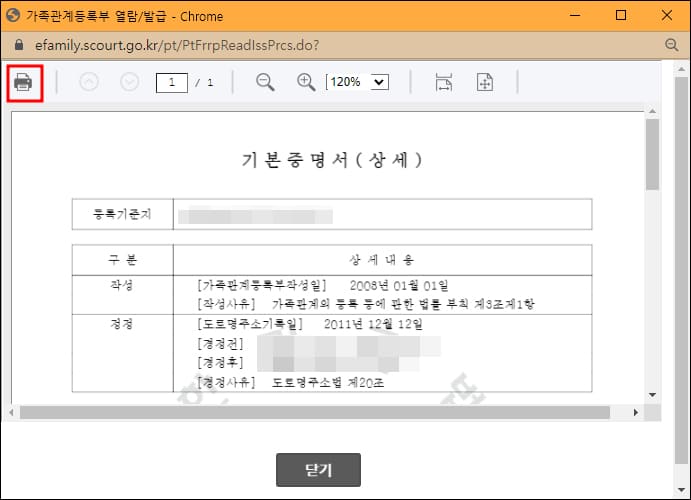
Task: Click the text 도로명주소법 제20조
Action: [x=328, y=382]
